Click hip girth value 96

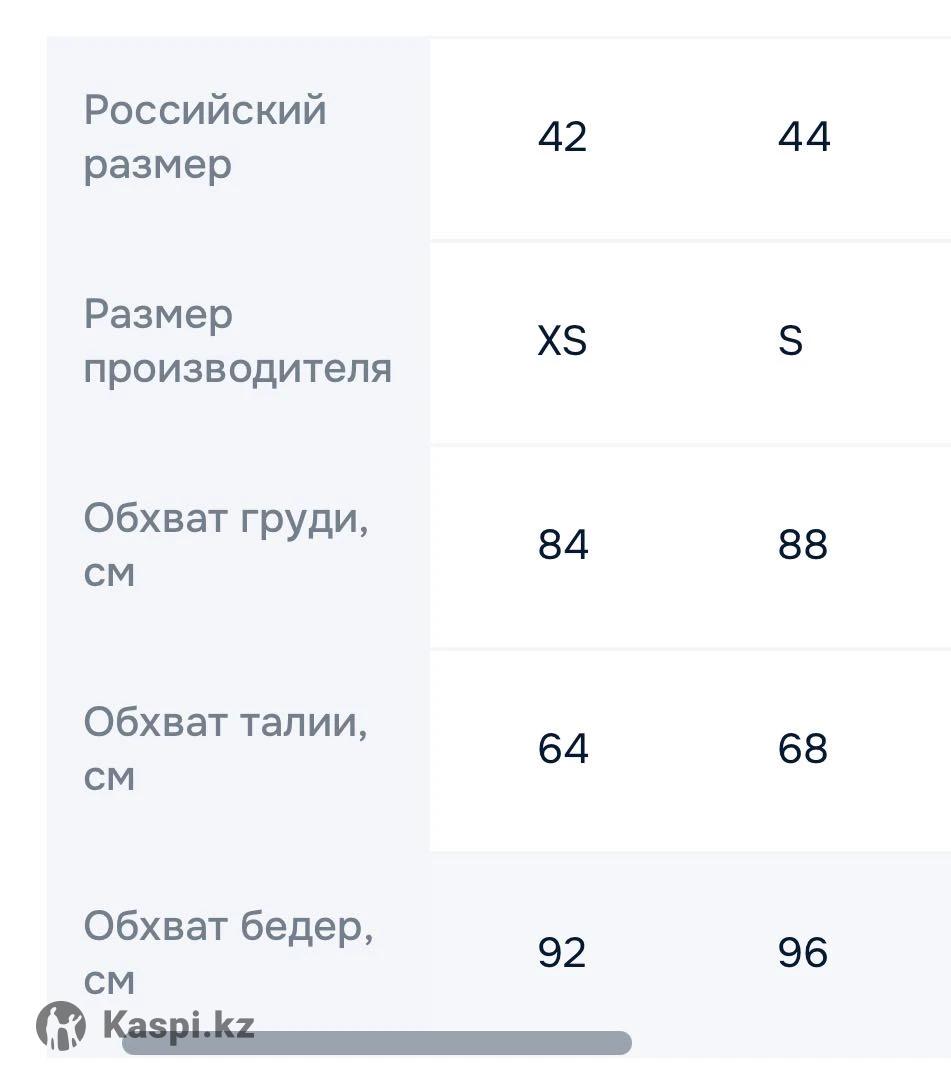[803, 953]
